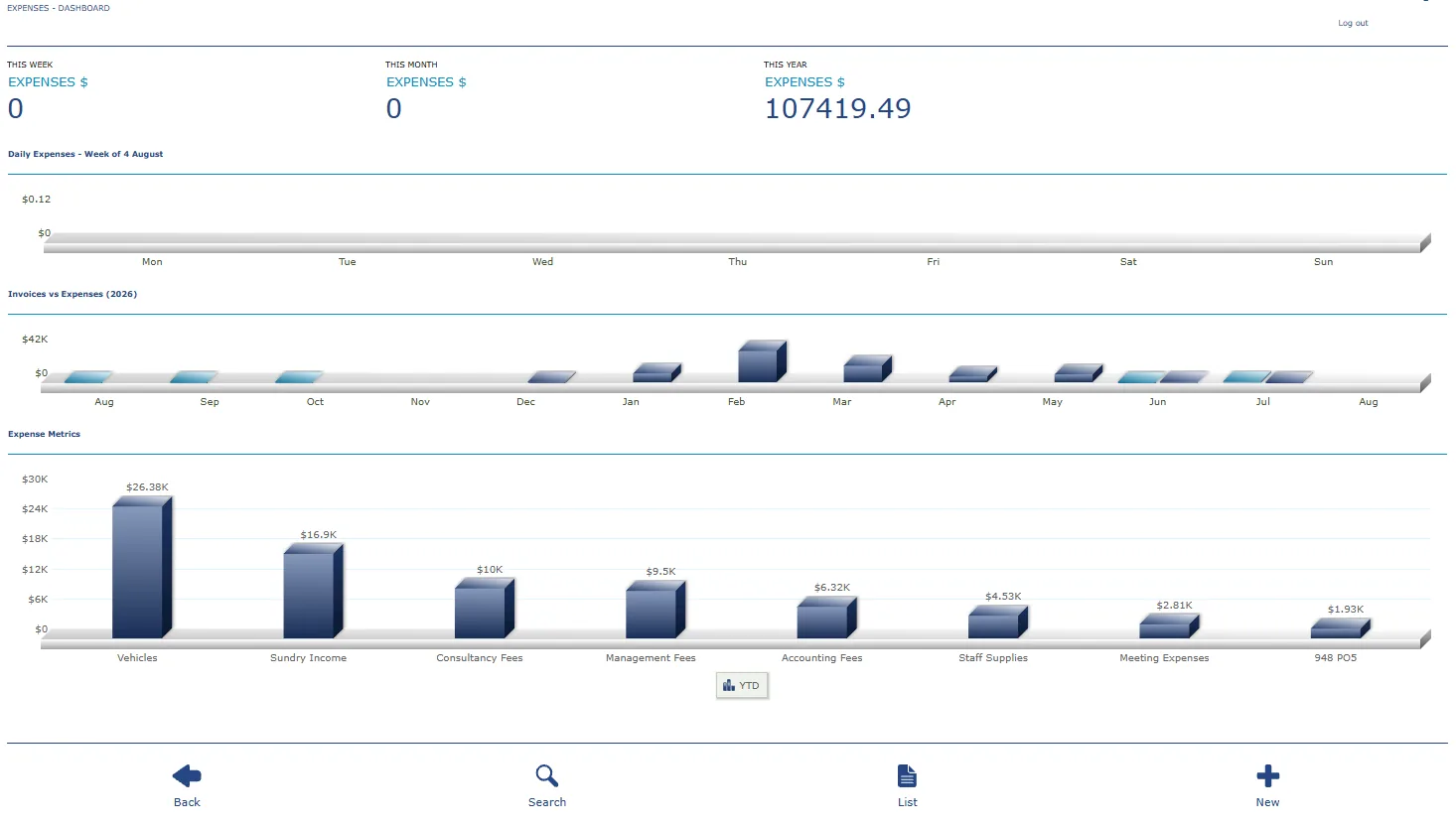Open the expense List document icon

pyautogui.click(x=907, y=775)
